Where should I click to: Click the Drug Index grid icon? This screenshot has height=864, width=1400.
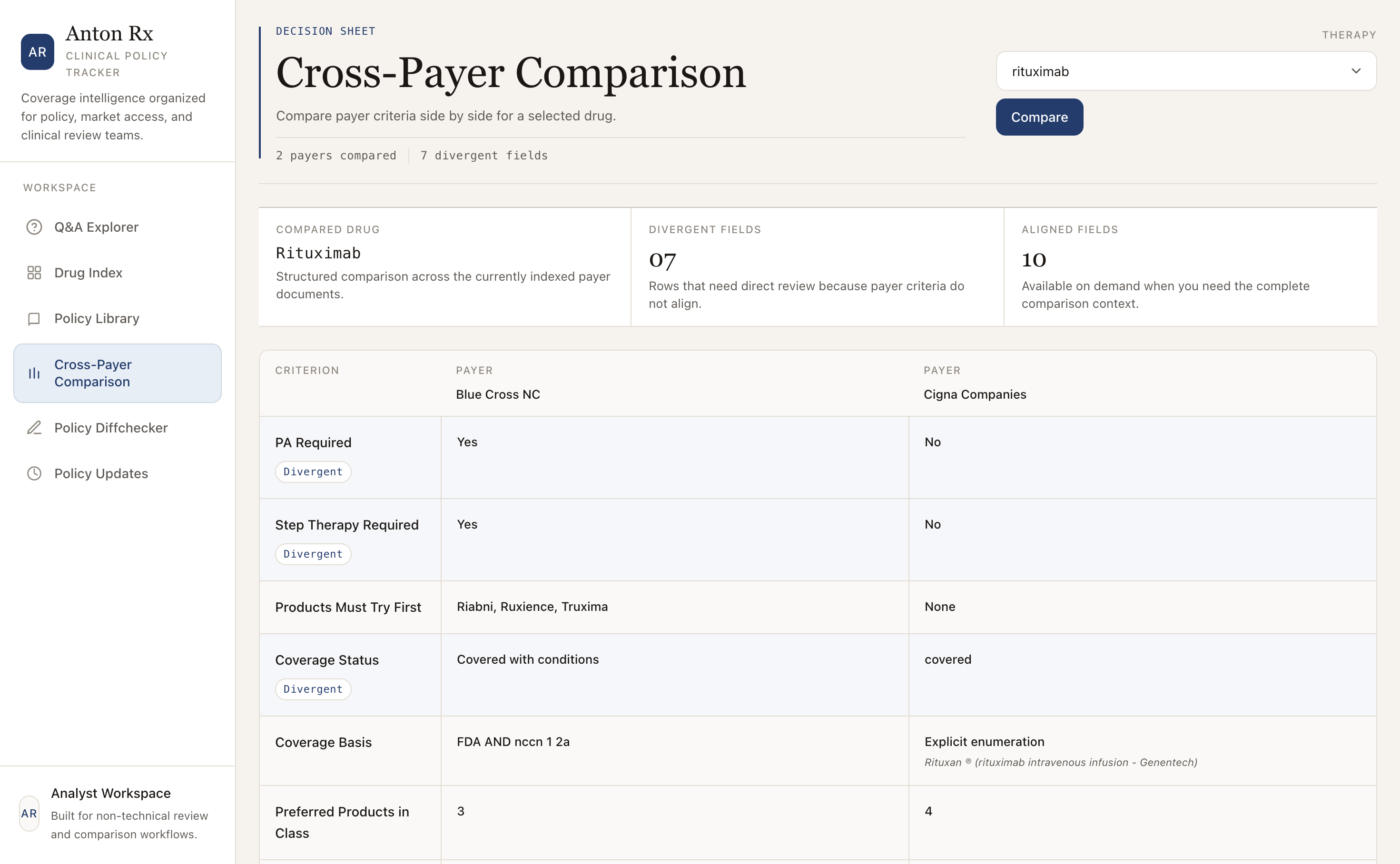click(34, 273)
